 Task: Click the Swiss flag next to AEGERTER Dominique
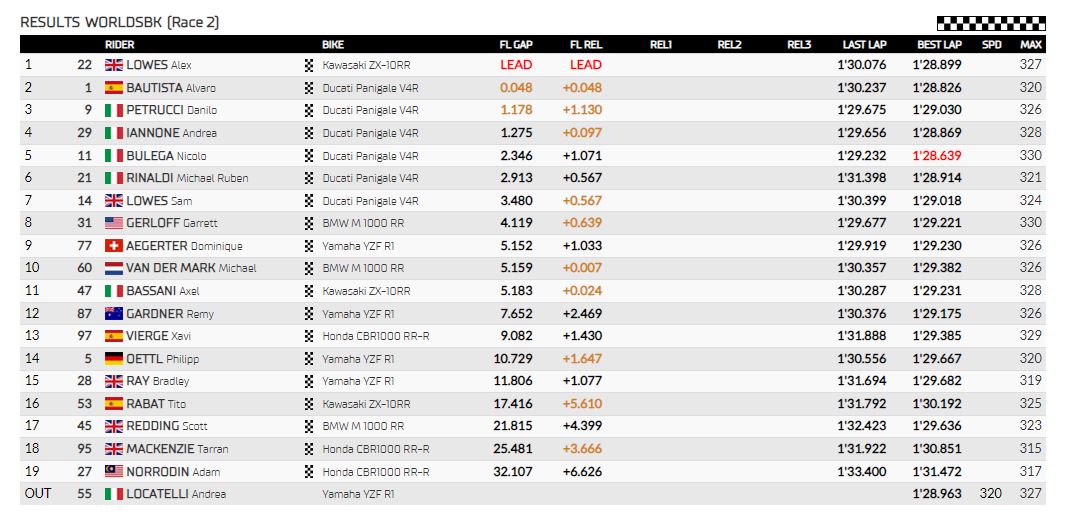(114, 246)
